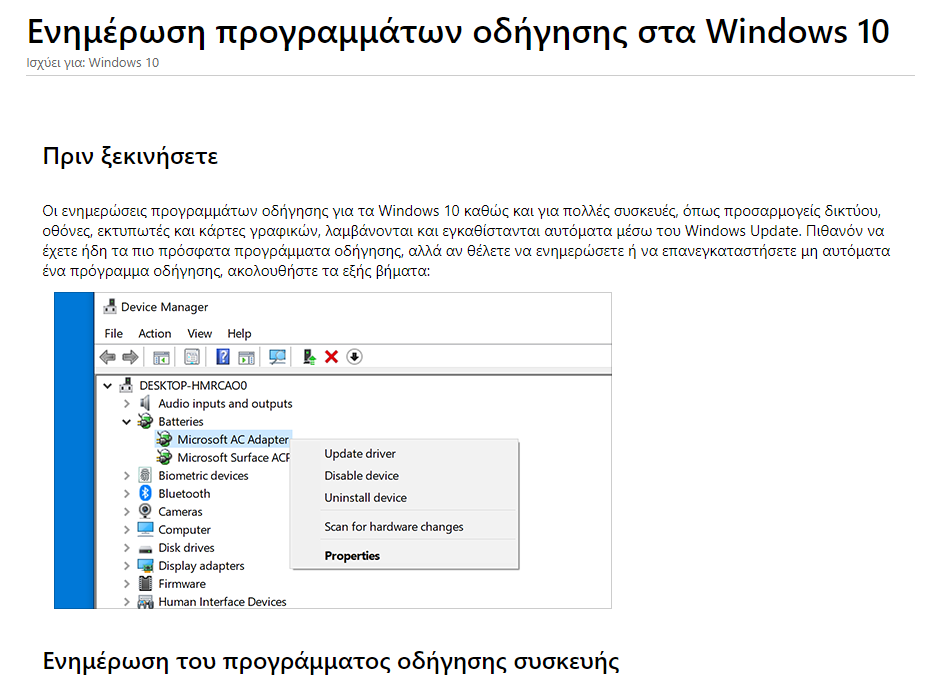The height and width of the screenshot is (692, 929).
Task: Click the 'Πριν ξεκινήσετε' heading
Action: [x=130, y=156]
